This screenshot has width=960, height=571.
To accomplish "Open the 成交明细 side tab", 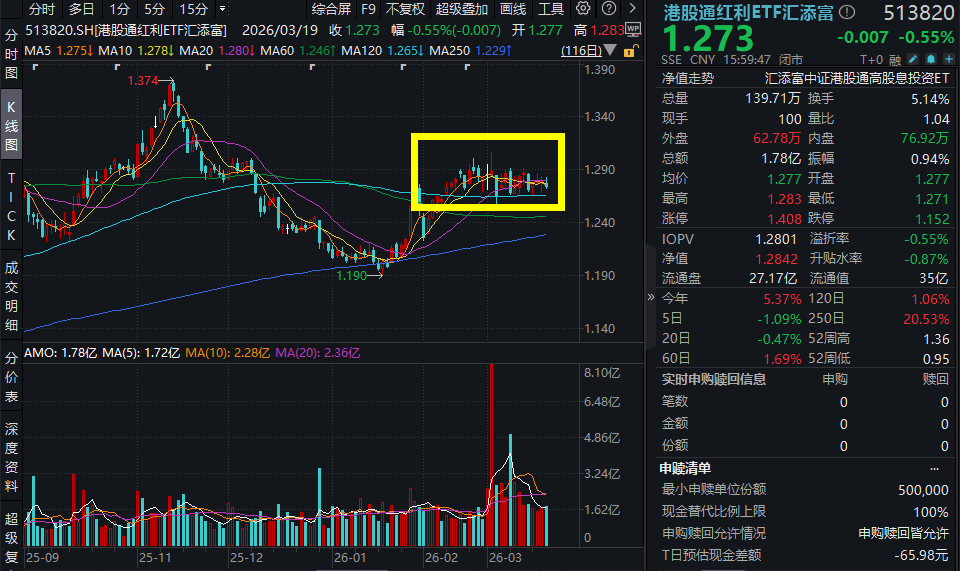I will click(11, 296).
